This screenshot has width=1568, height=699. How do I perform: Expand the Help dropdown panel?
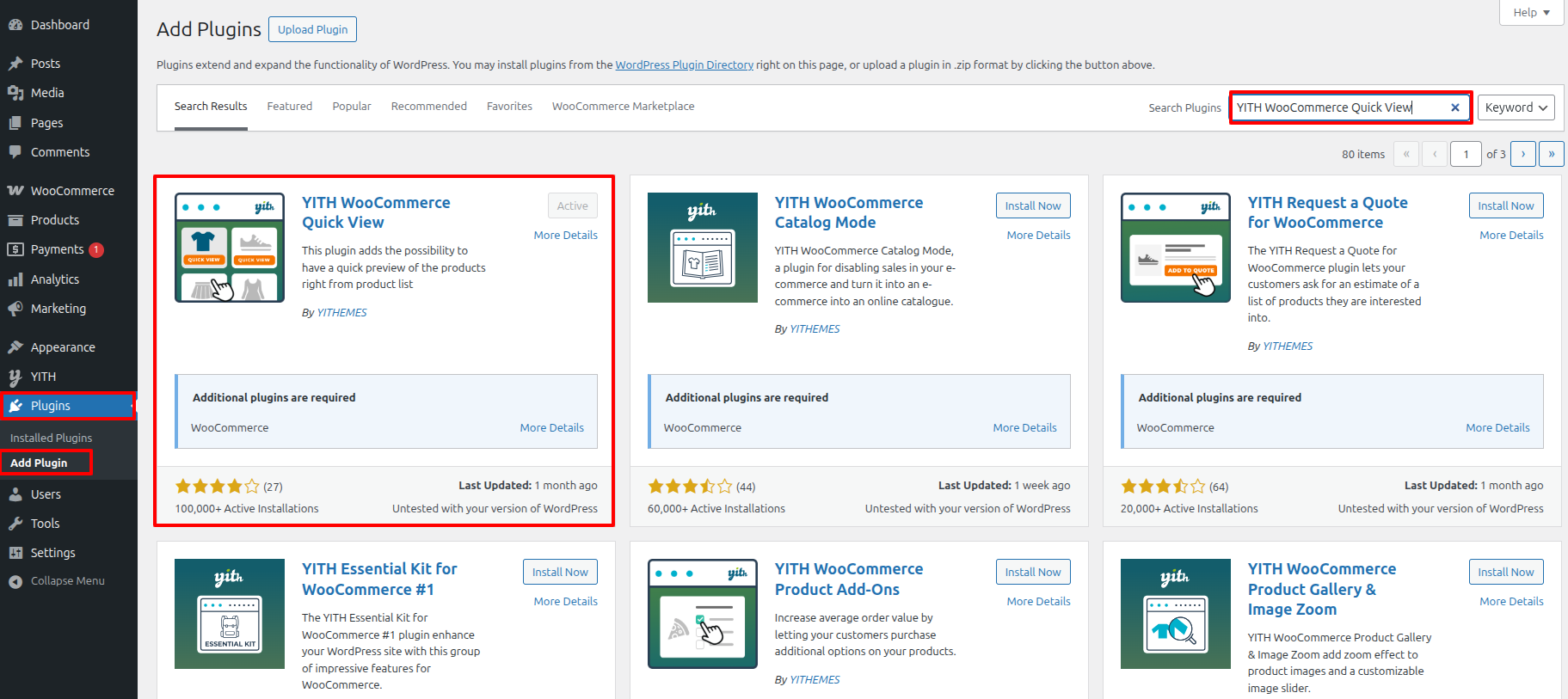[1531, 12]
